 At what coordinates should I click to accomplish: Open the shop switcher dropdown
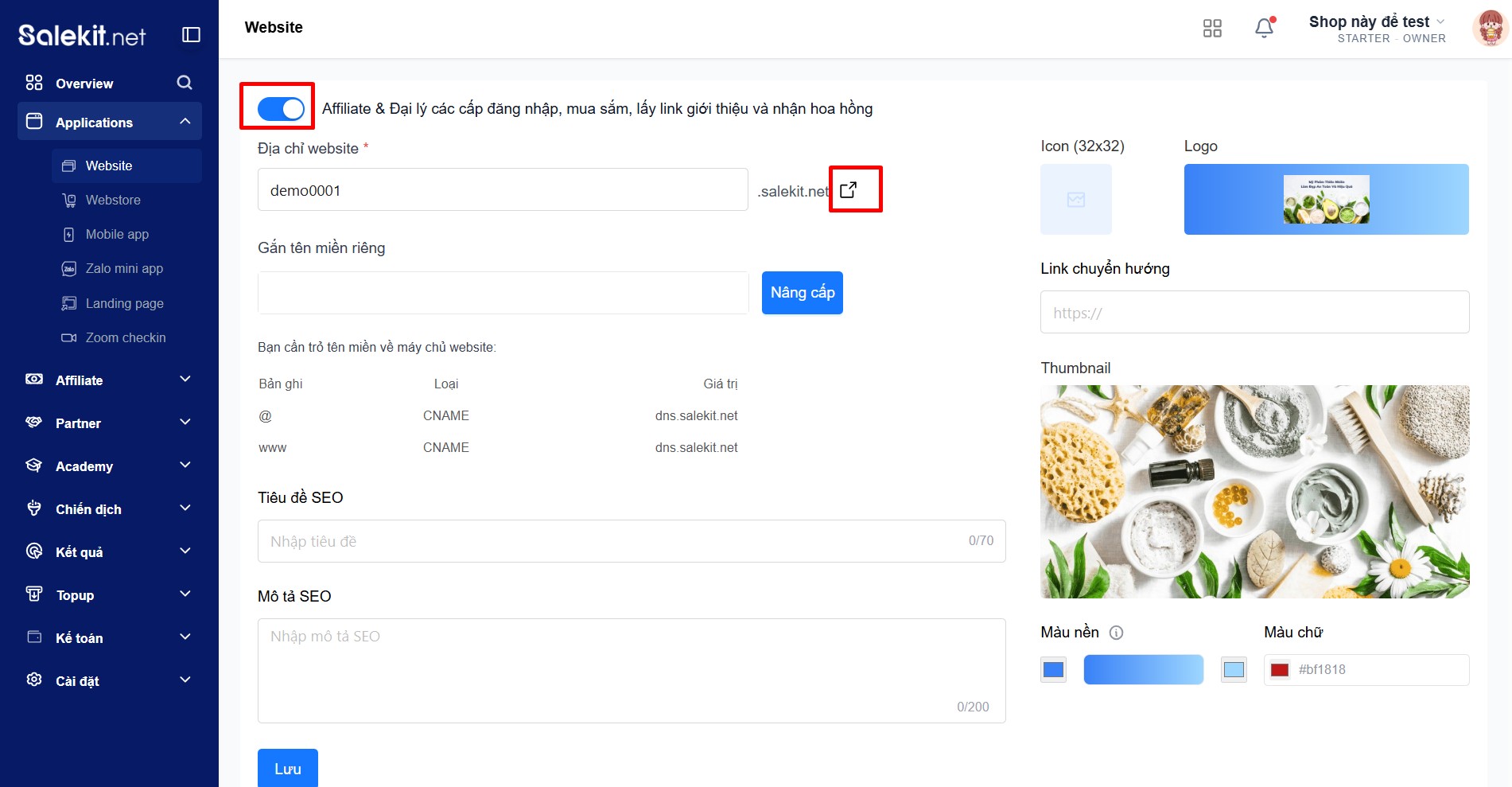pos(1377,22)
